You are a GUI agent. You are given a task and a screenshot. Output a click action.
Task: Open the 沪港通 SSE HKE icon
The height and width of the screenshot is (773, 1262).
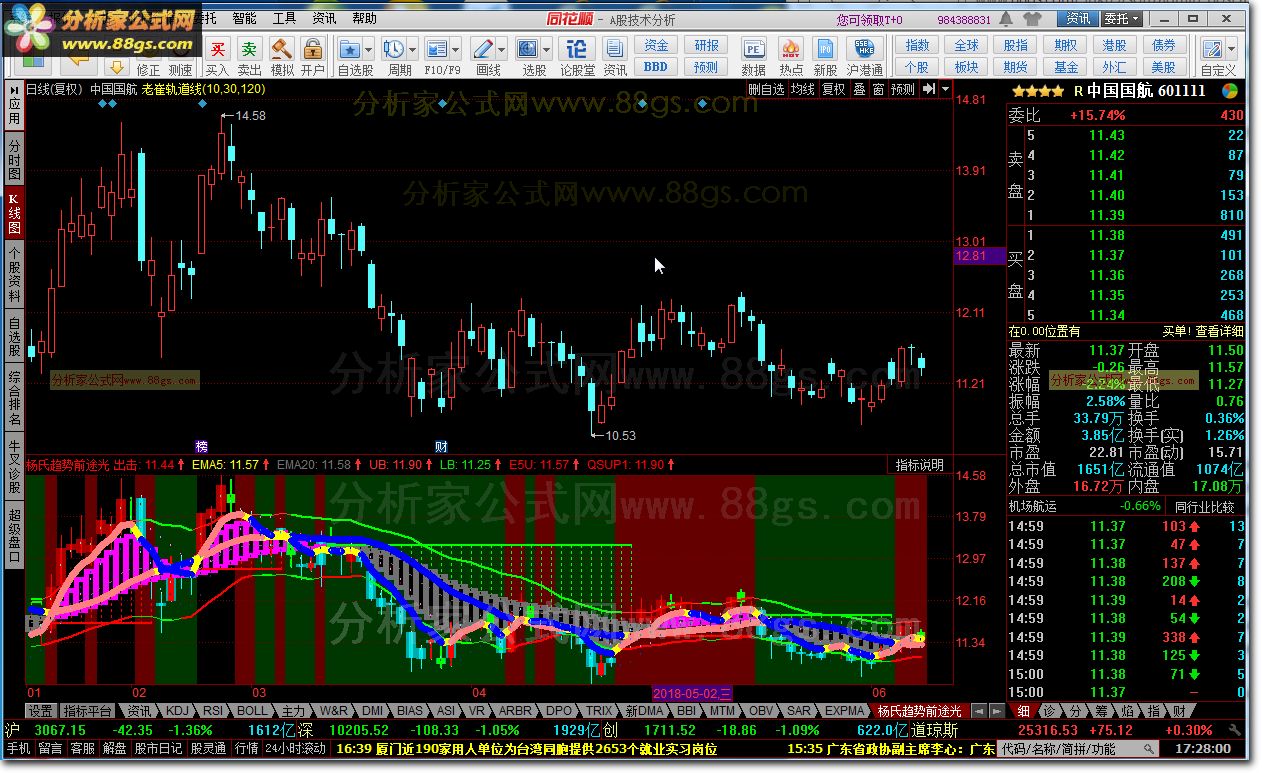(863, 49)
